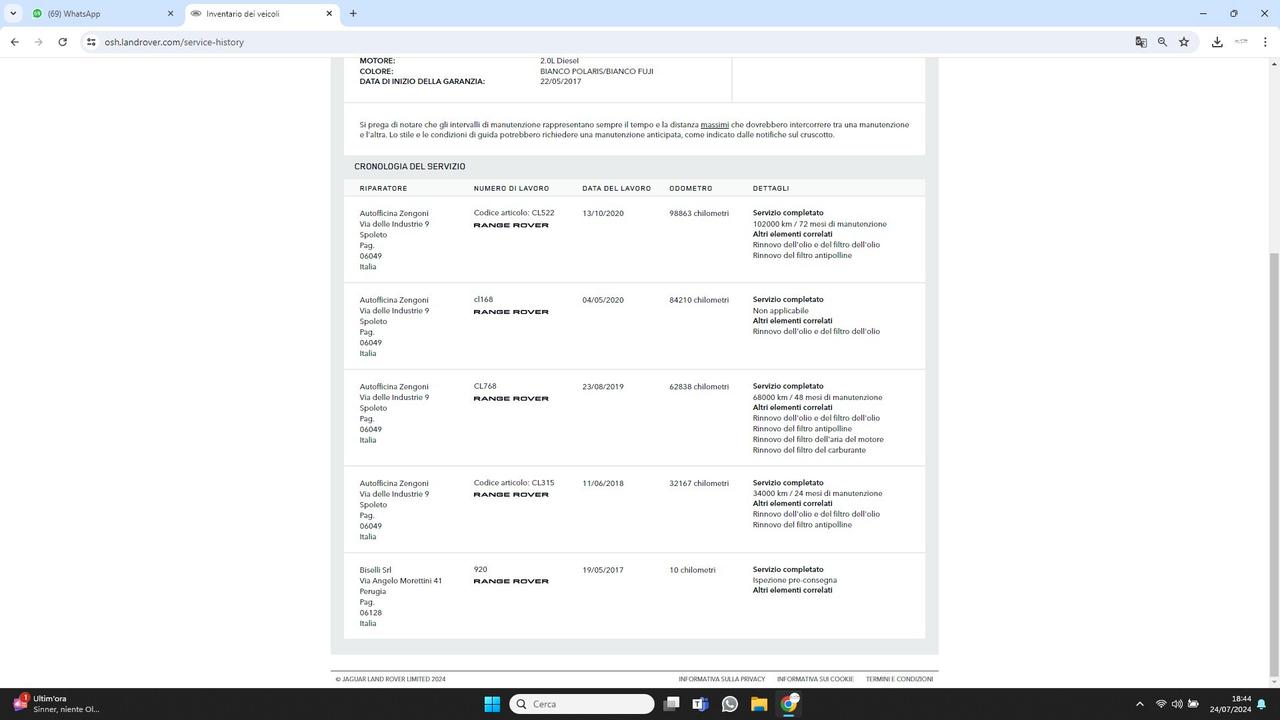Open the notification bell icon

pyautogui.click(x=1262, y=704)
